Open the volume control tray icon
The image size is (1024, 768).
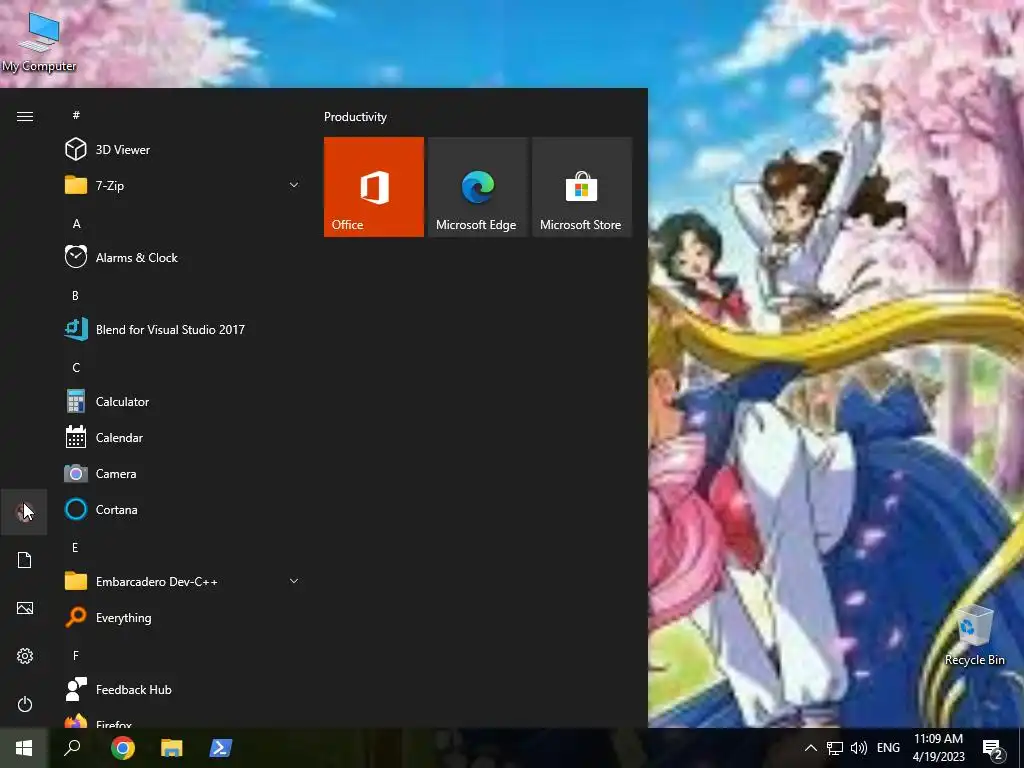[x=858, y=748]
